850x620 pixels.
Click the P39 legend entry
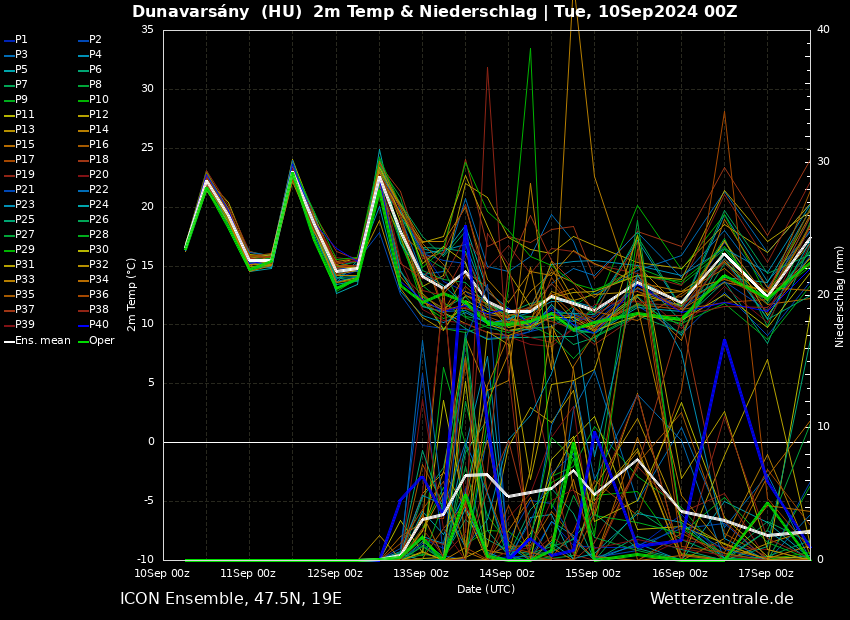click(x=24, y=325)
